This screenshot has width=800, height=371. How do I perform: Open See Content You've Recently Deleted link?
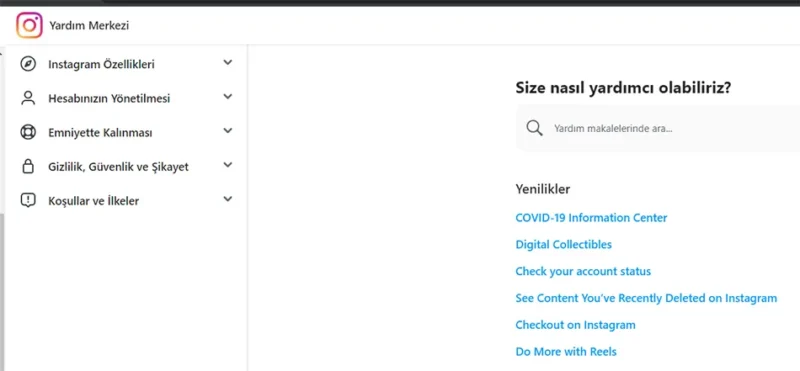646,298
